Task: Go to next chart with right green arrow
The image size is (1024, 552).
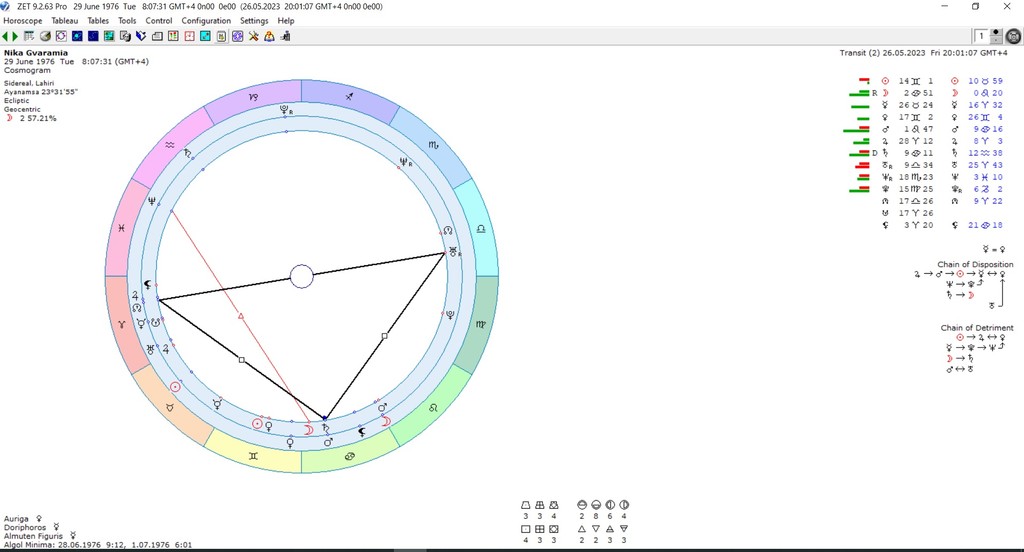Action: pyautogui.click(x=15, y=37)
